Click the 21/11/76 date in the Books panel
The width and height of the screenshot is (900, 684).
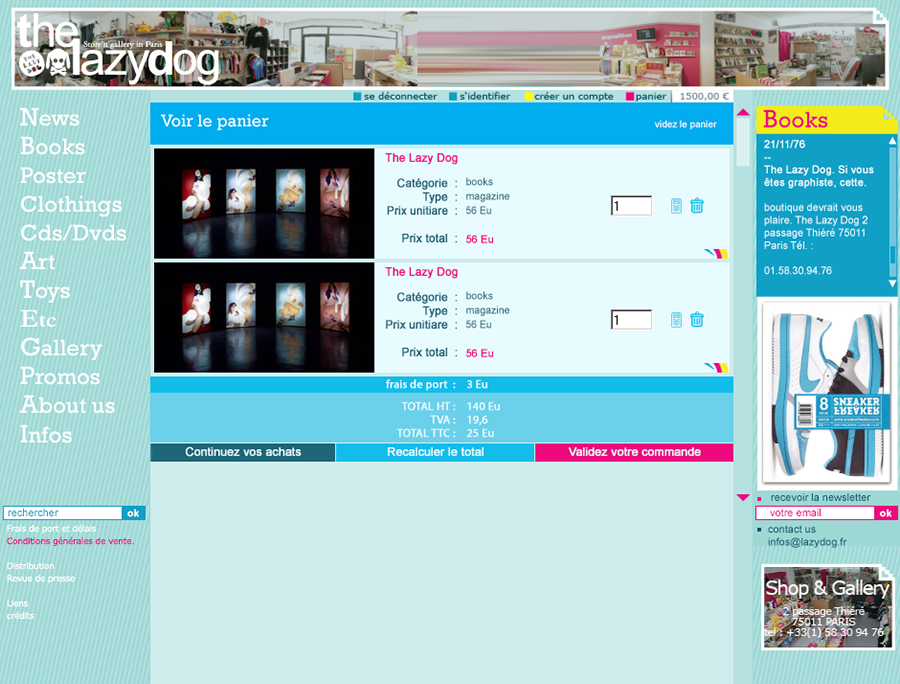click(784, 144)
